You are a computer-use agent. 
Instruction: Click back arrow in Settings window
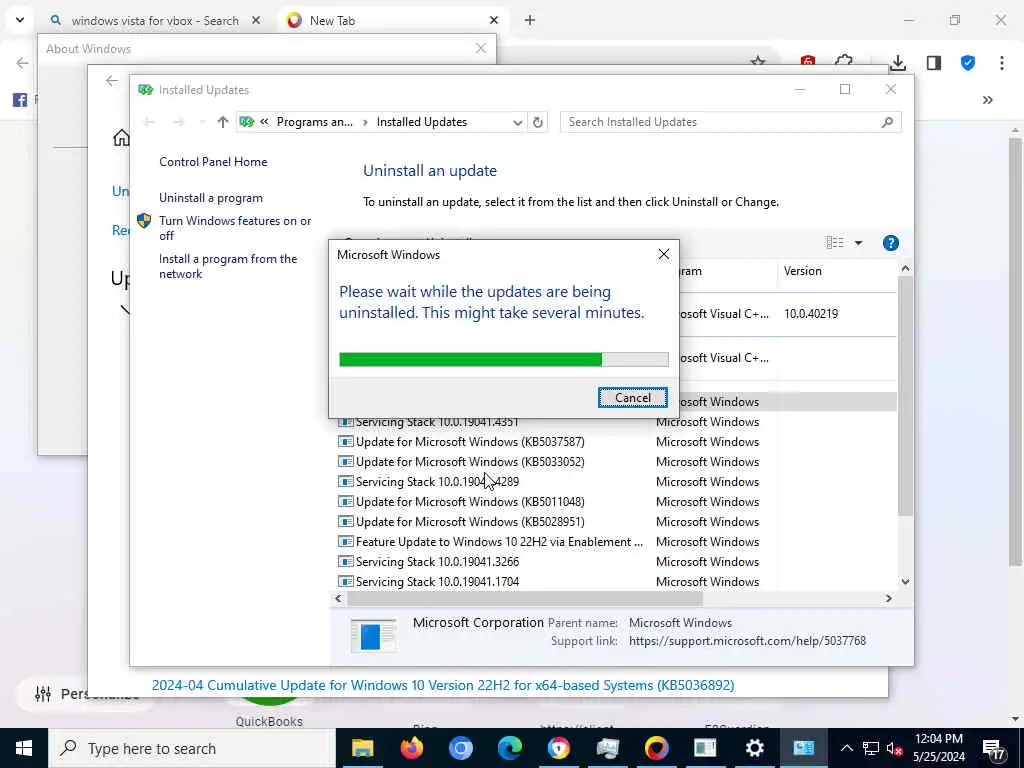click(x=112, y=80)
